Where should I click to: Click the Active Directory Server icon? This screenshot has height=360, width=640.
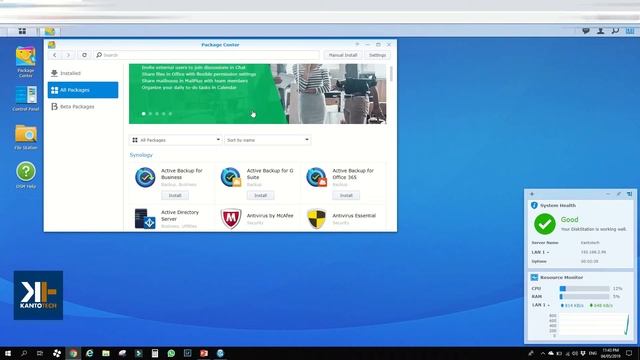(145, 219)
